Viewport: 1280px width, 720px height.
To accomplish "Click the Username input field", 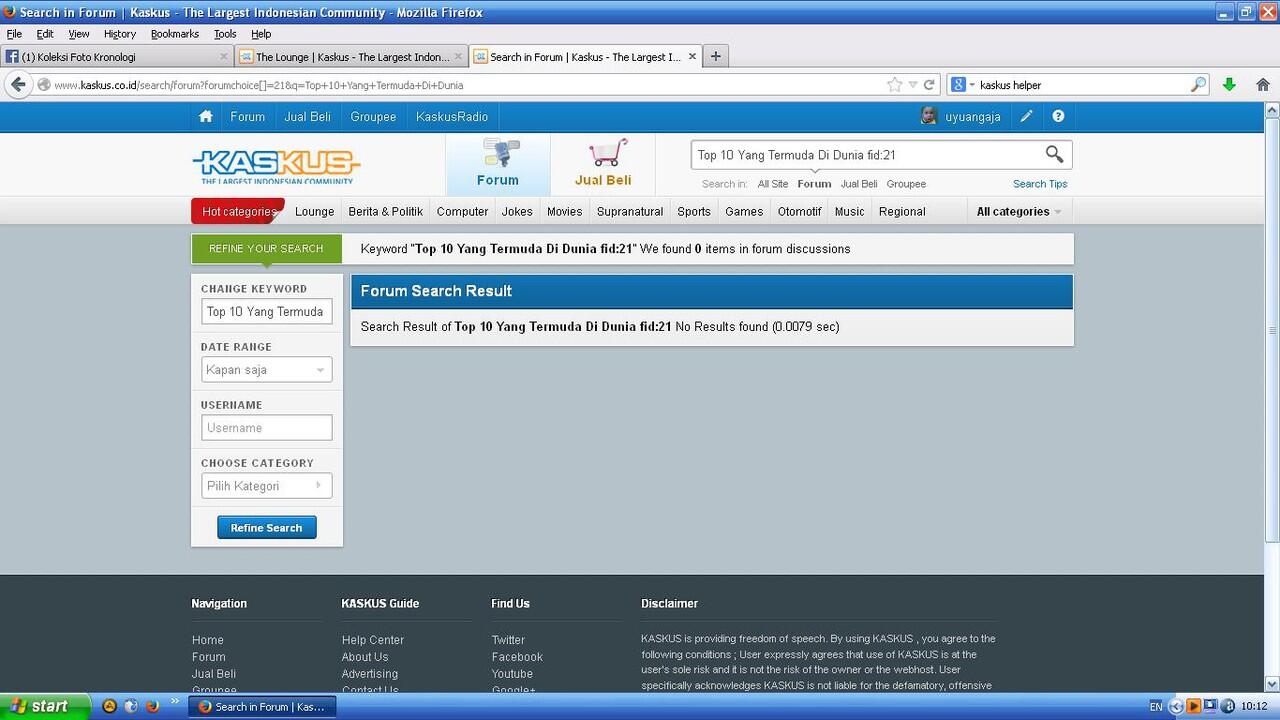I will 266,428.
